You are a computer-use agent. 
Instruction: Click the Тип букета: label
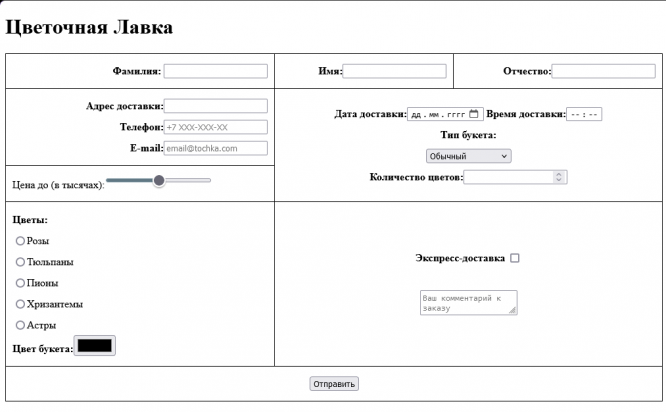click(468, 135)
